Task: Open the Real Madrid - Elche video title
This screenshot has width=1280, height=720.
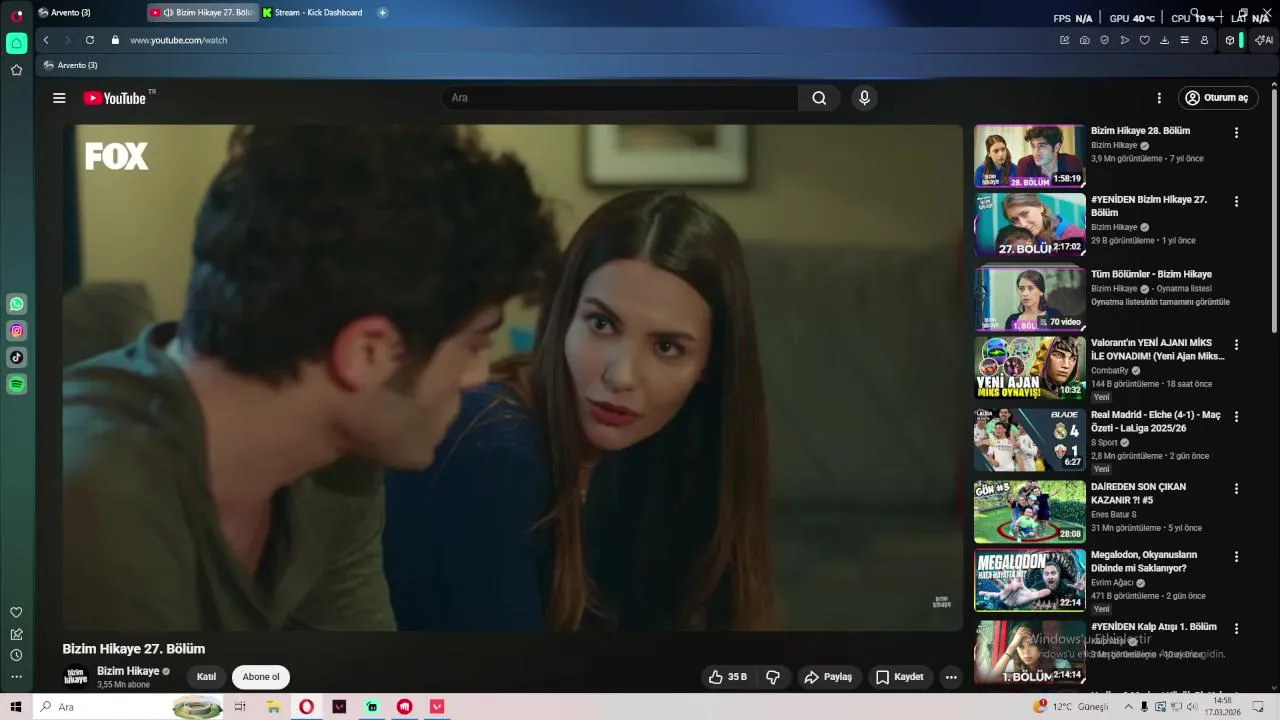Action: click(1155, 421)
